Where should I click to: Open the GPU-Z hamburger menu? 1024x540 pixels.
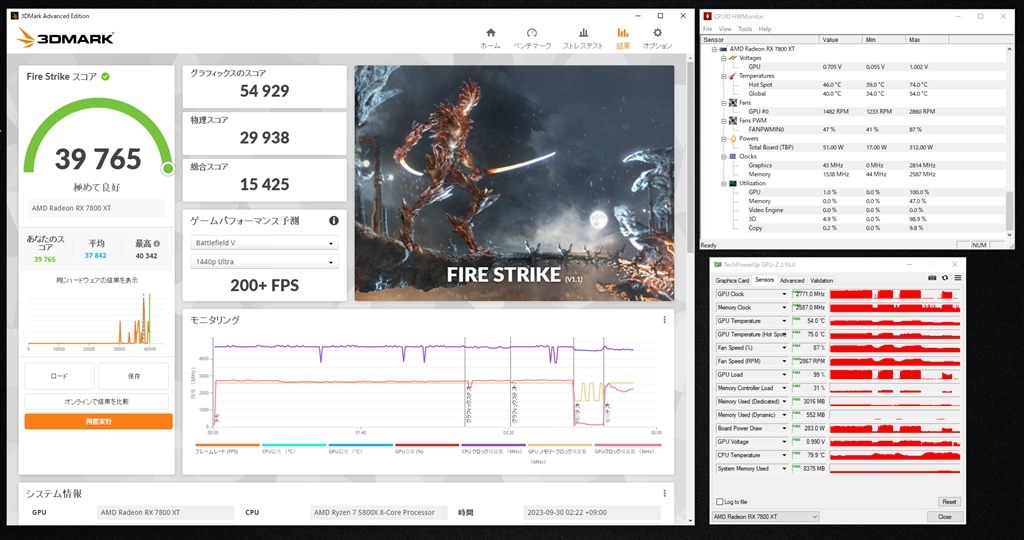957,278
